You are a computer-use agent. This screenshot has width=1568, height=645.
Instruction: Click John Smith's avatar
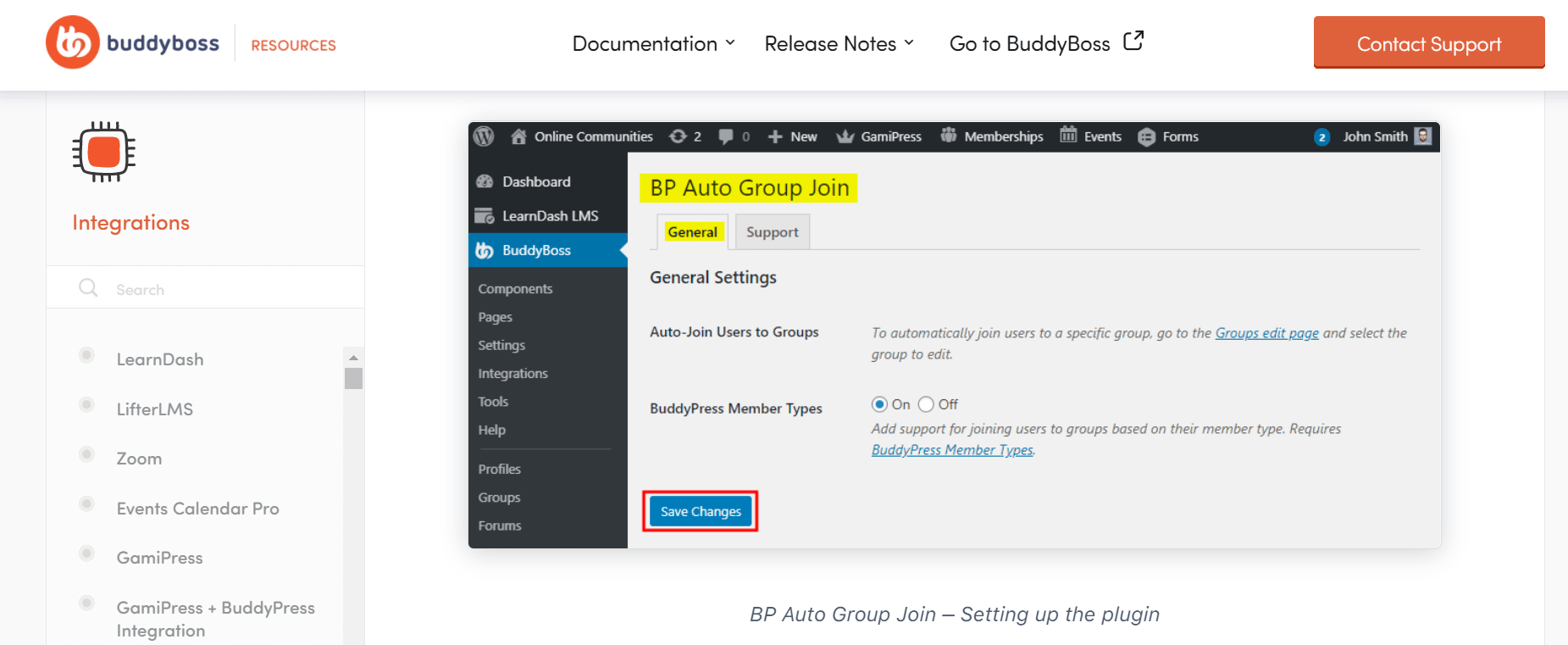point(1423,136)
